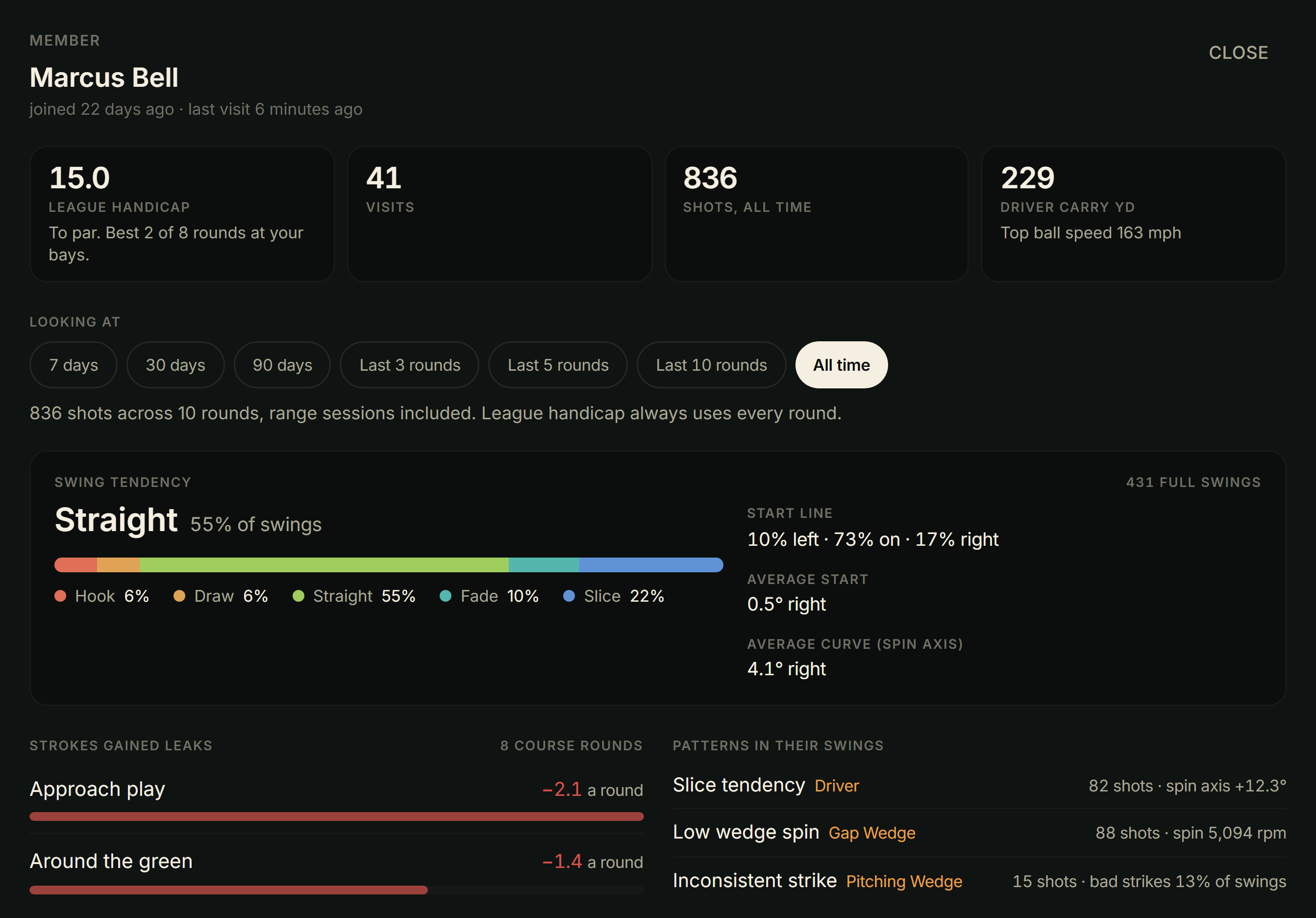This screenshot has width=1316, height=918.
Task: Click the 229 Driver Carry card
Action: [1133, 214]
